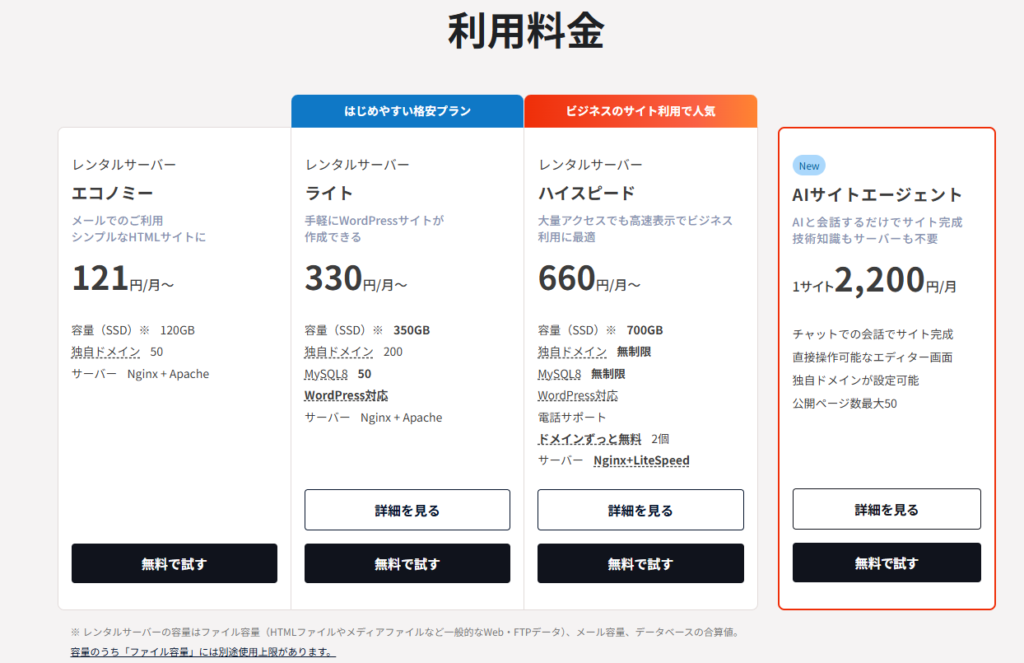Click 無料で試す under the エコノミー plan

pos(174,563)
